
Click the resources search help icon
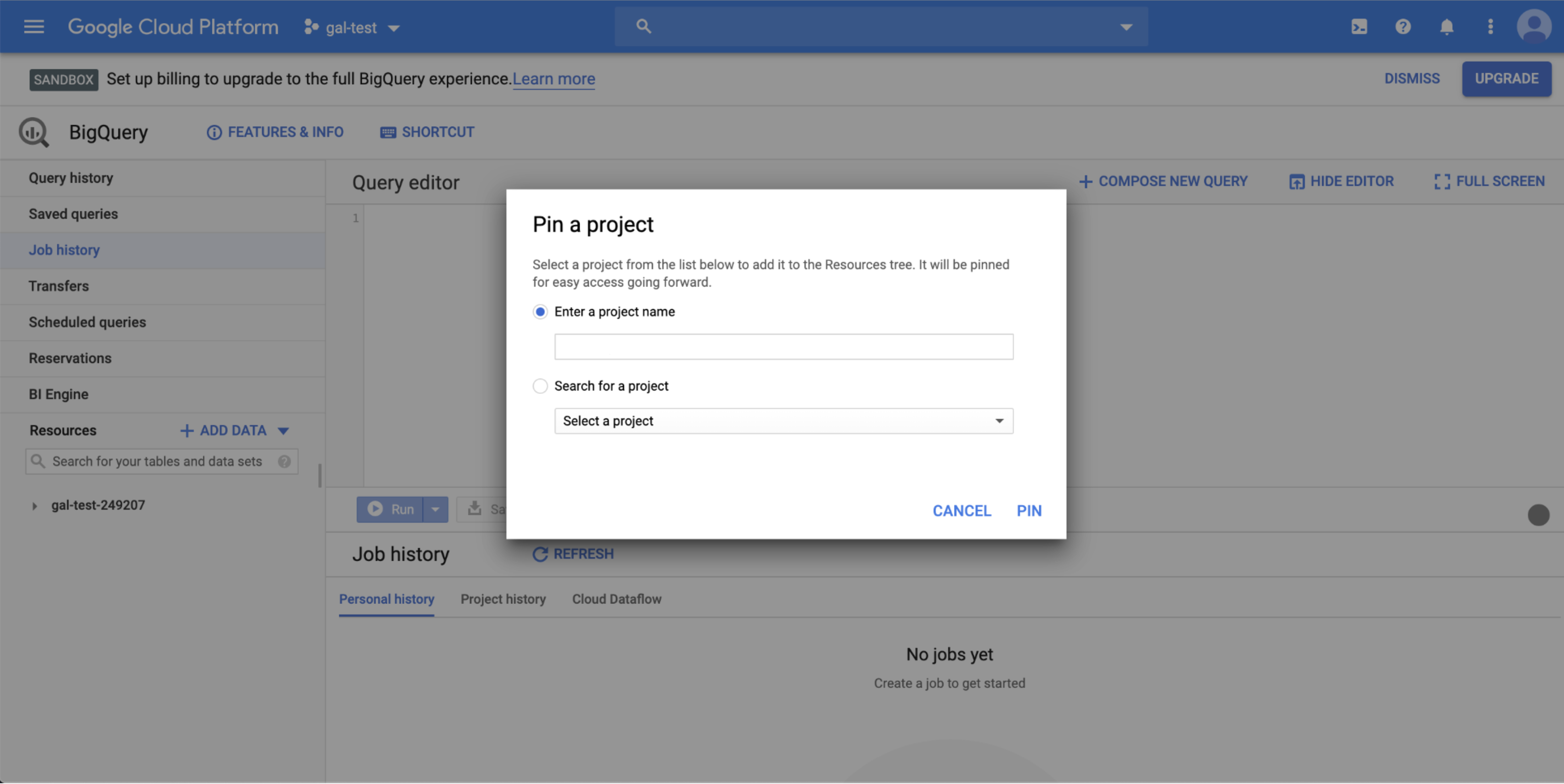click(x=284, y=462)
